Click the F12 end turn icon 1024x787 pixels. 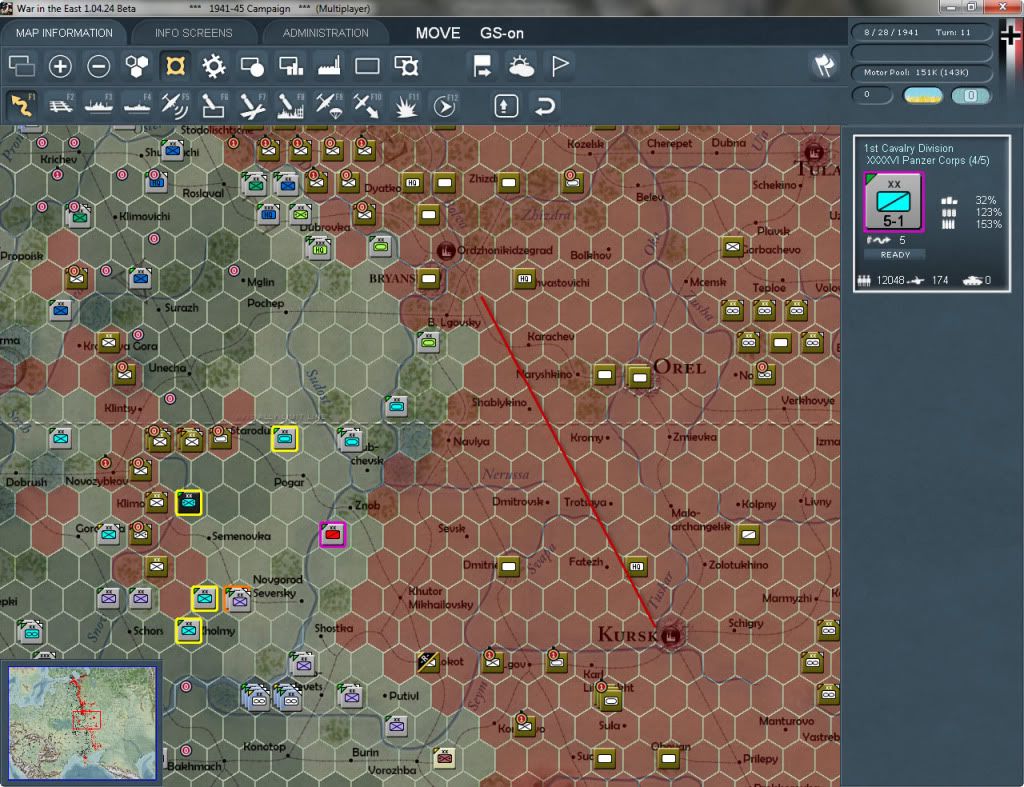pos(445,105)
